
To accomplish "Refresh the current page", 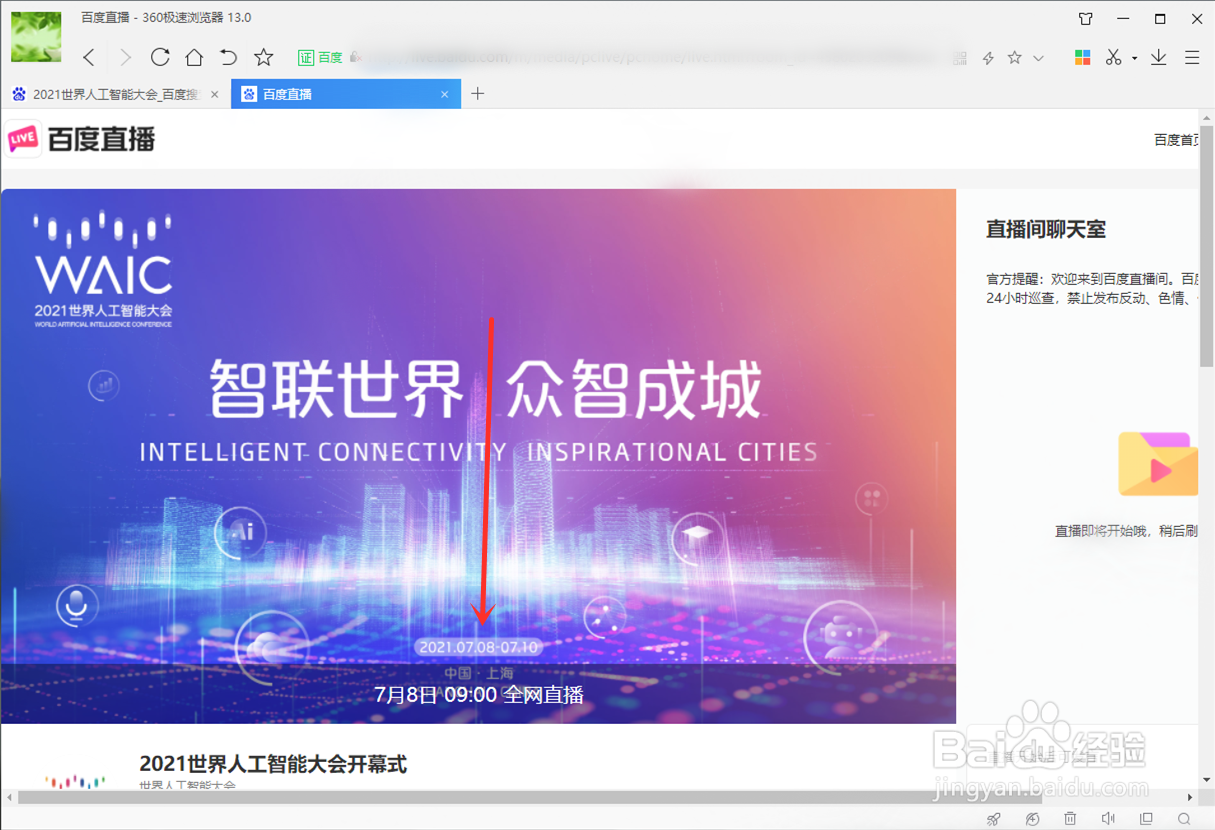I will click(160, 57).
